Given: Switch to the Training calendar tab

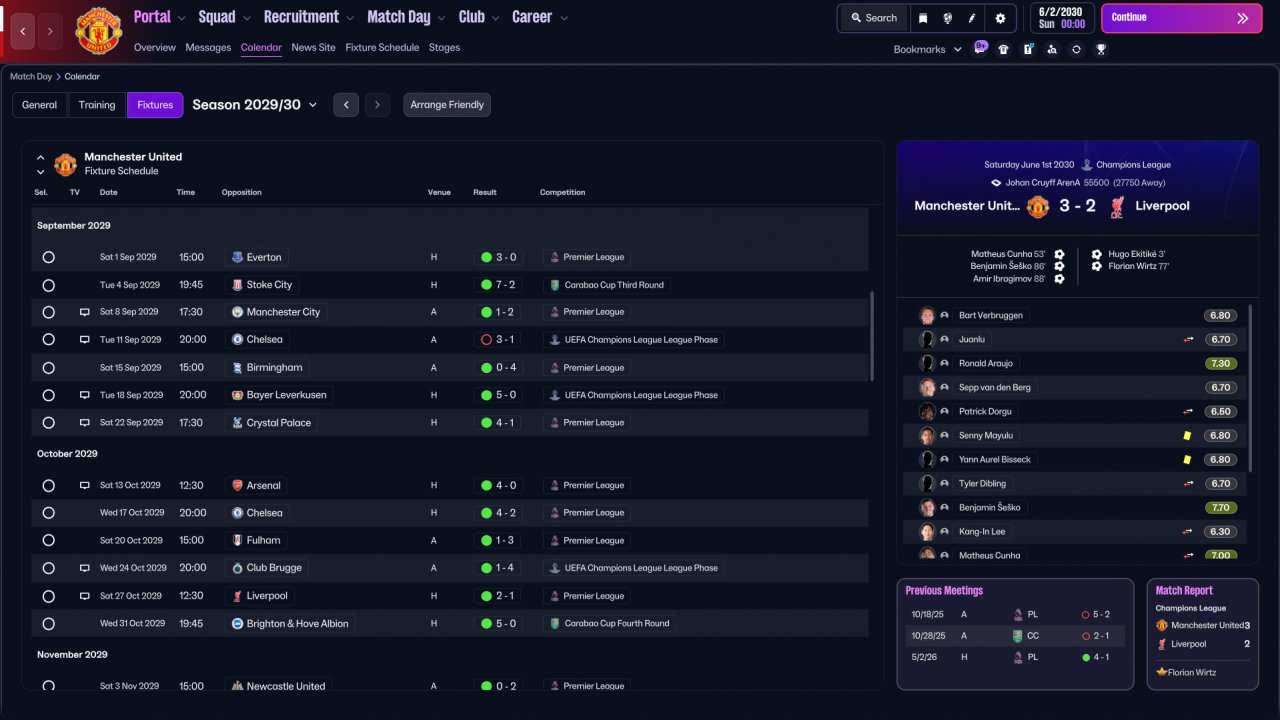Looking at the screenshot, I should point(97,105).
